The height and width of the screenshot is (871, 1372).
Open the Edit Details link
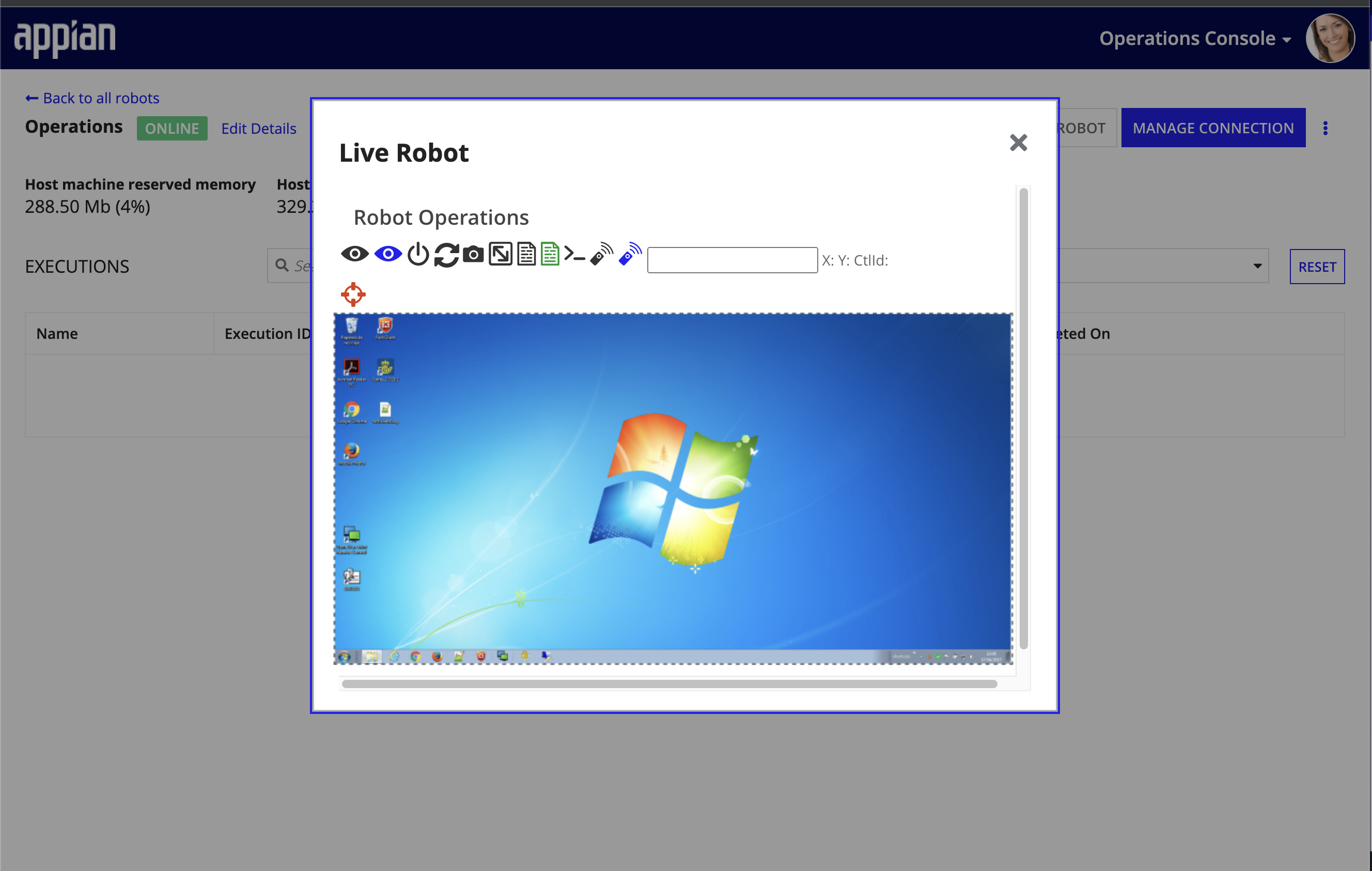coord(259,129)
